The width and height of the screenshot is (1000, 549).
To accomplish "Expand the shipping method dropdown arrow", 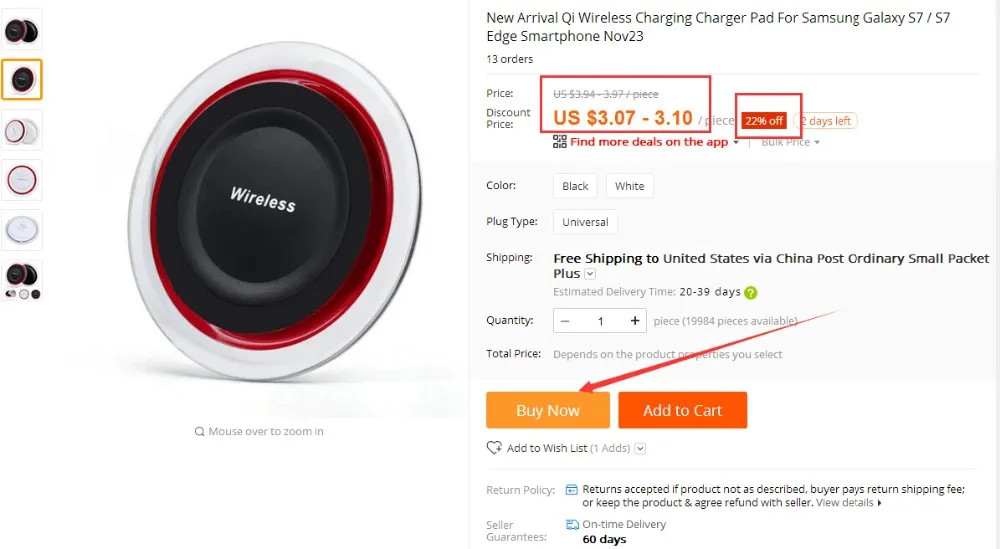I will point(590,274).
